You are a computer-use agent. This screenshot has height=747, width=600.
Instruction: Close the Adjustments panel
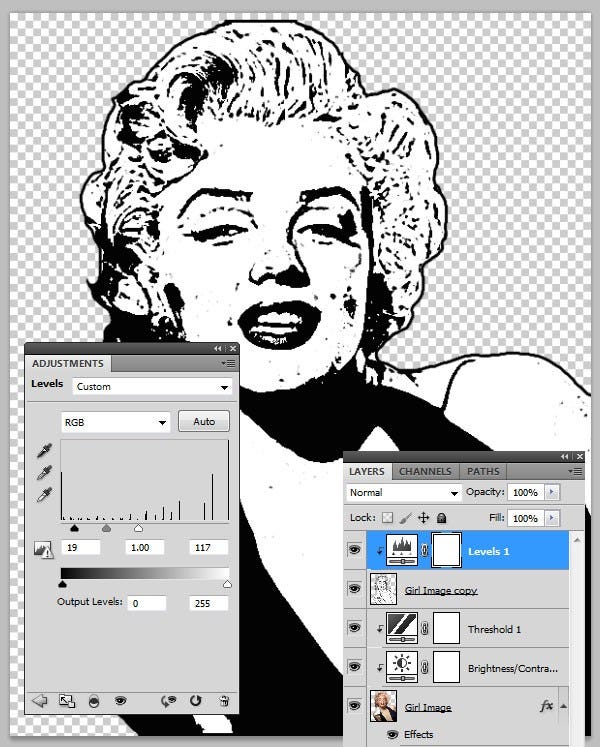click(233, 349)
